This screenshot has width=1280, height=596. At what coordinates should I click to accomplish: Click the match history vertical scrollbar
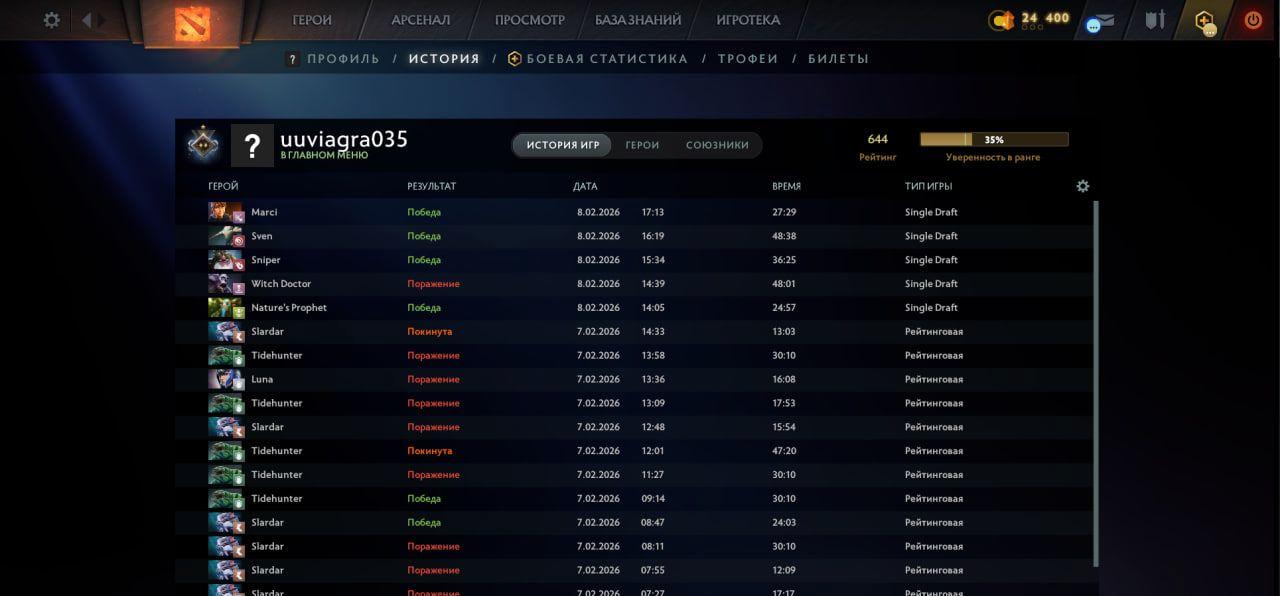click(1096, 380)
